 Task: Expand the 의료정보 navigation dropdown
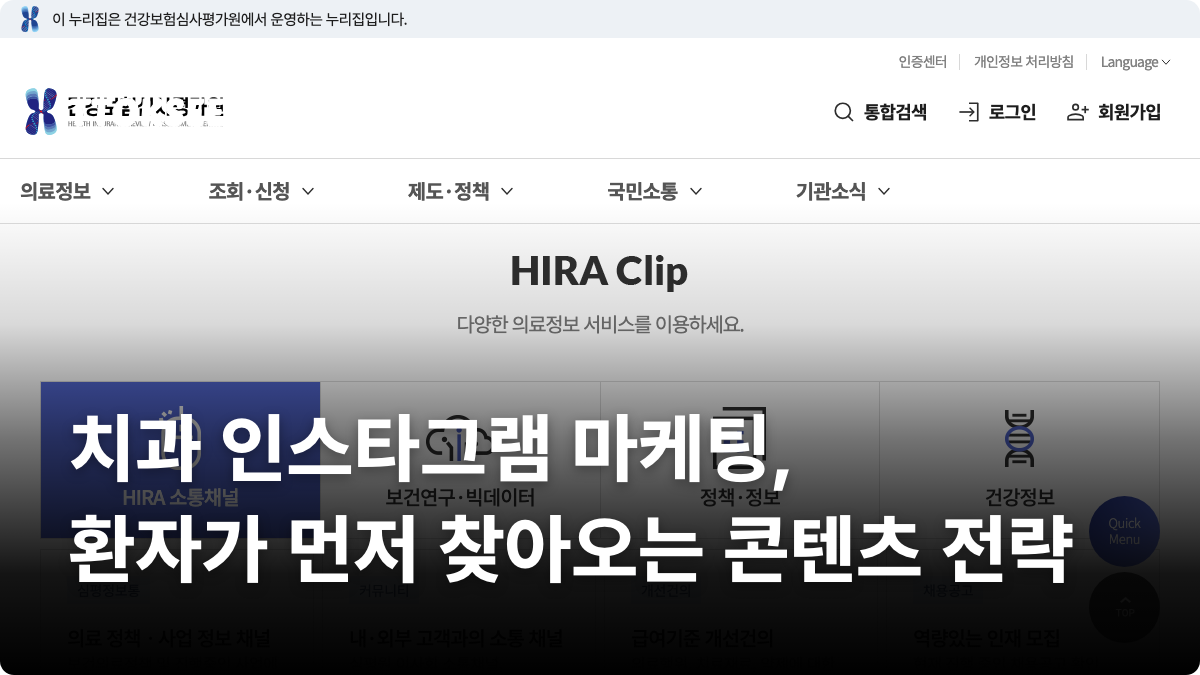[x=65, y=191]
